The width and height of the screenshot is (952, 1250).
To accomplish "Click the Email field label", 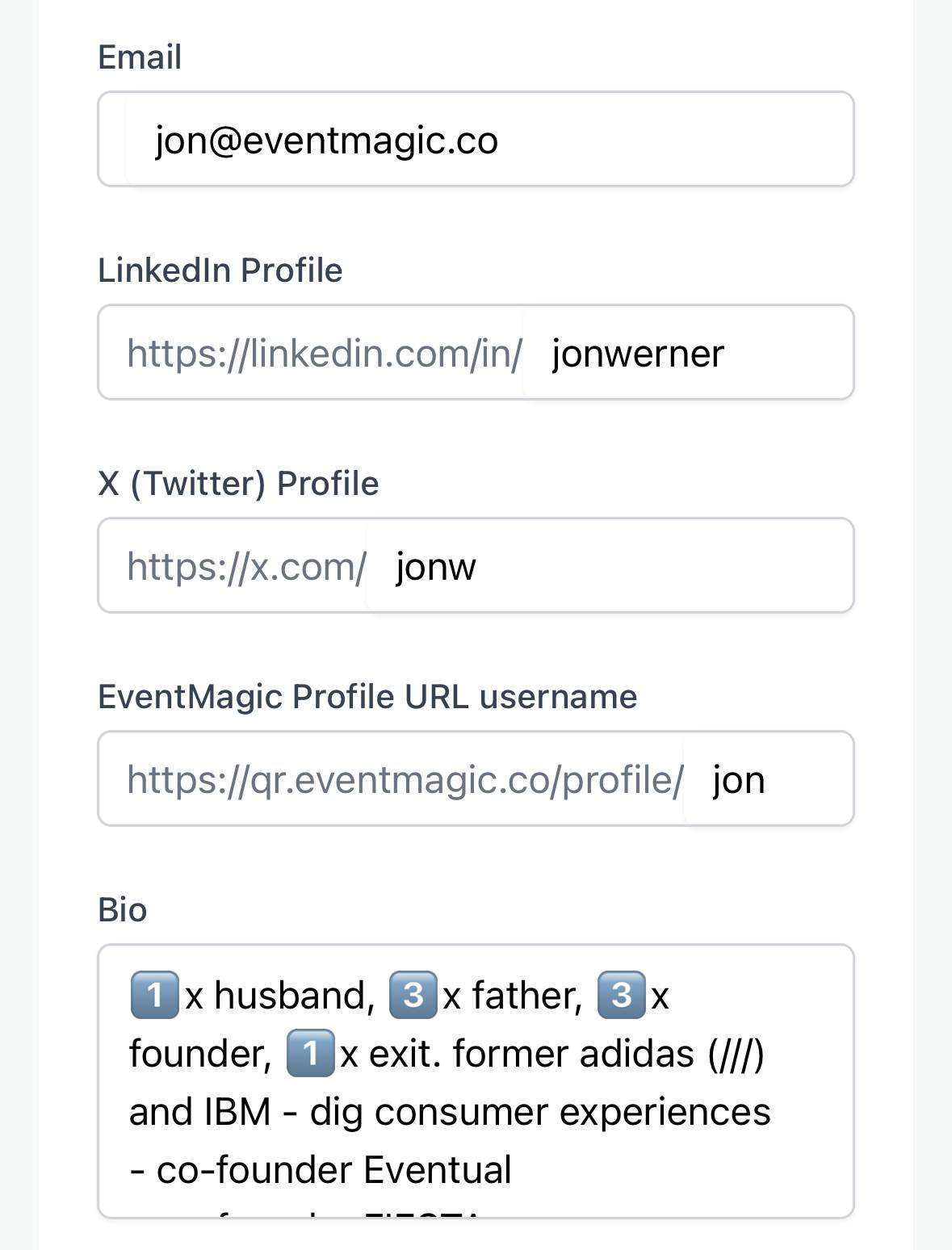I will 140,57.
